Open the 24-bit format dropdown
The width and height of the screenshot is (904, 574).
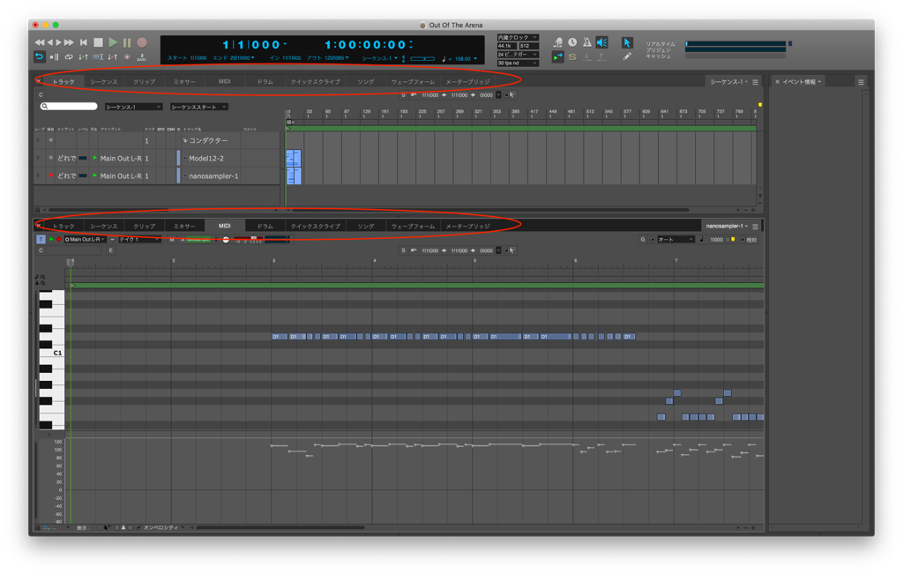(518, 54)
